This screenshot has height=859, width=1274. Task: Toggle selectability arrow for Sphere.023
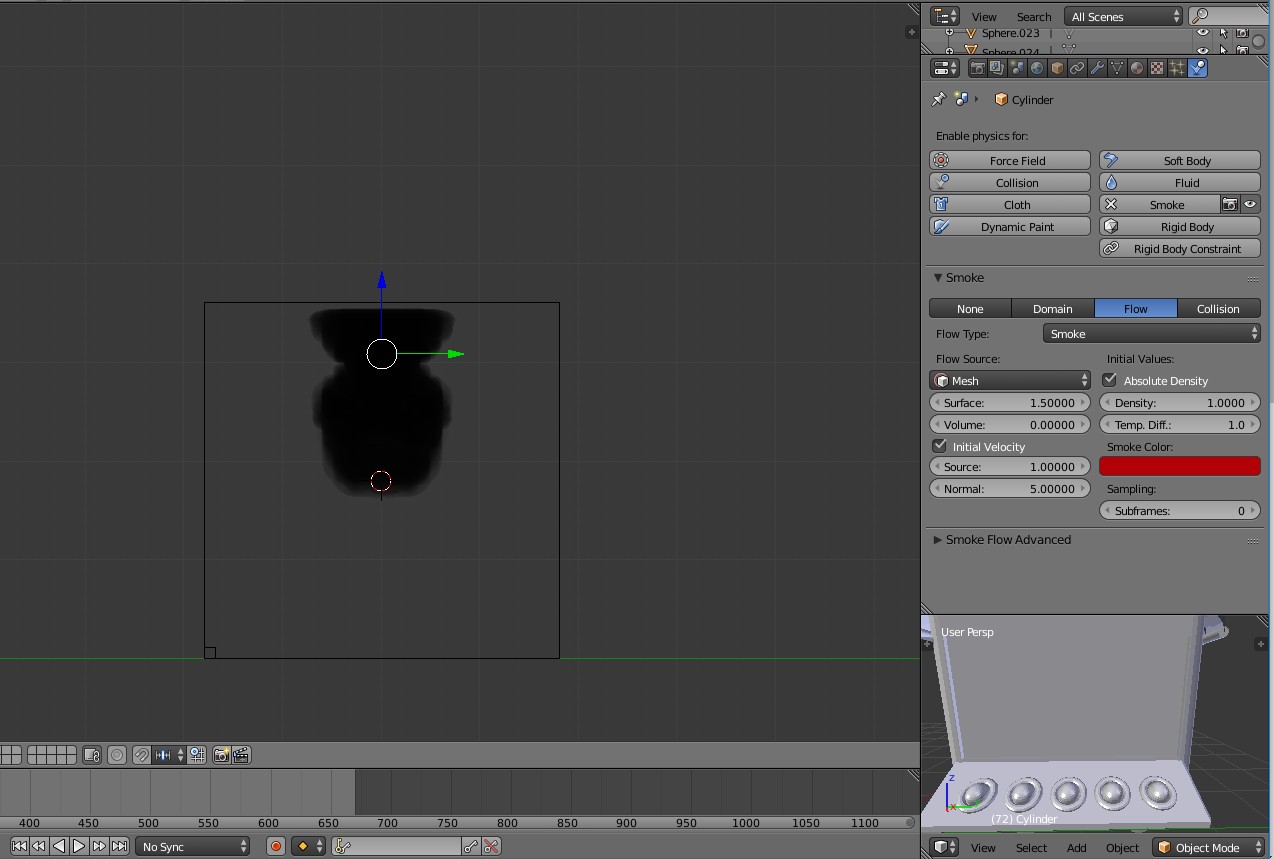[x=1223, y=33]
